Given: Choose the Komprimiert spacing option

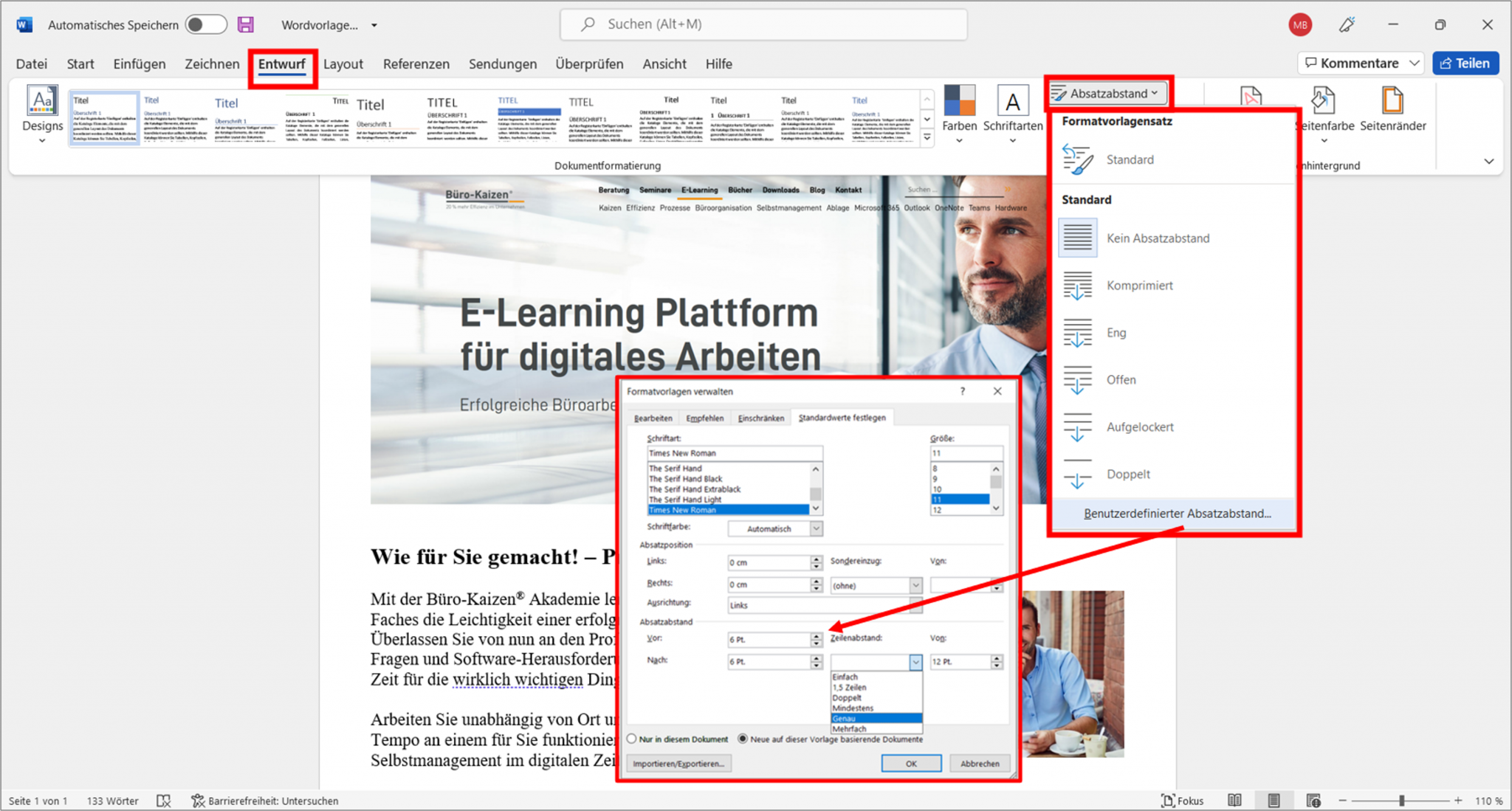Looking at the screenshot, I should tap(1139, 285).
